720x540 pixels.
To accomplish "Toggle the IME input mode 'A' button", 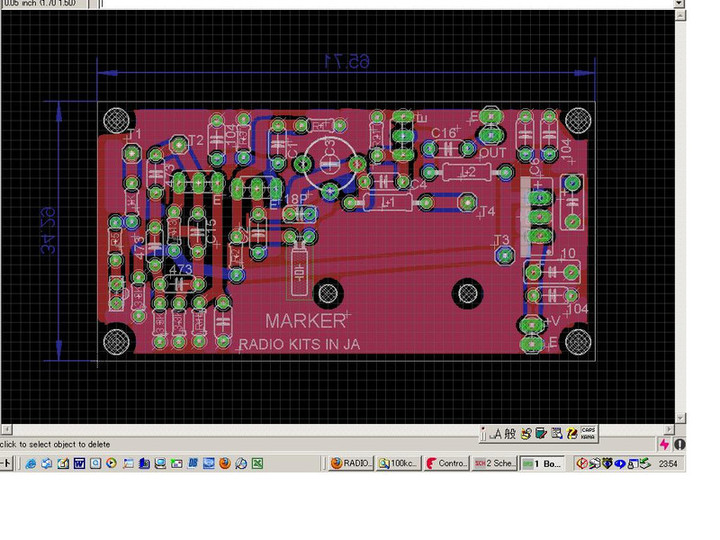I will point(496,433).
